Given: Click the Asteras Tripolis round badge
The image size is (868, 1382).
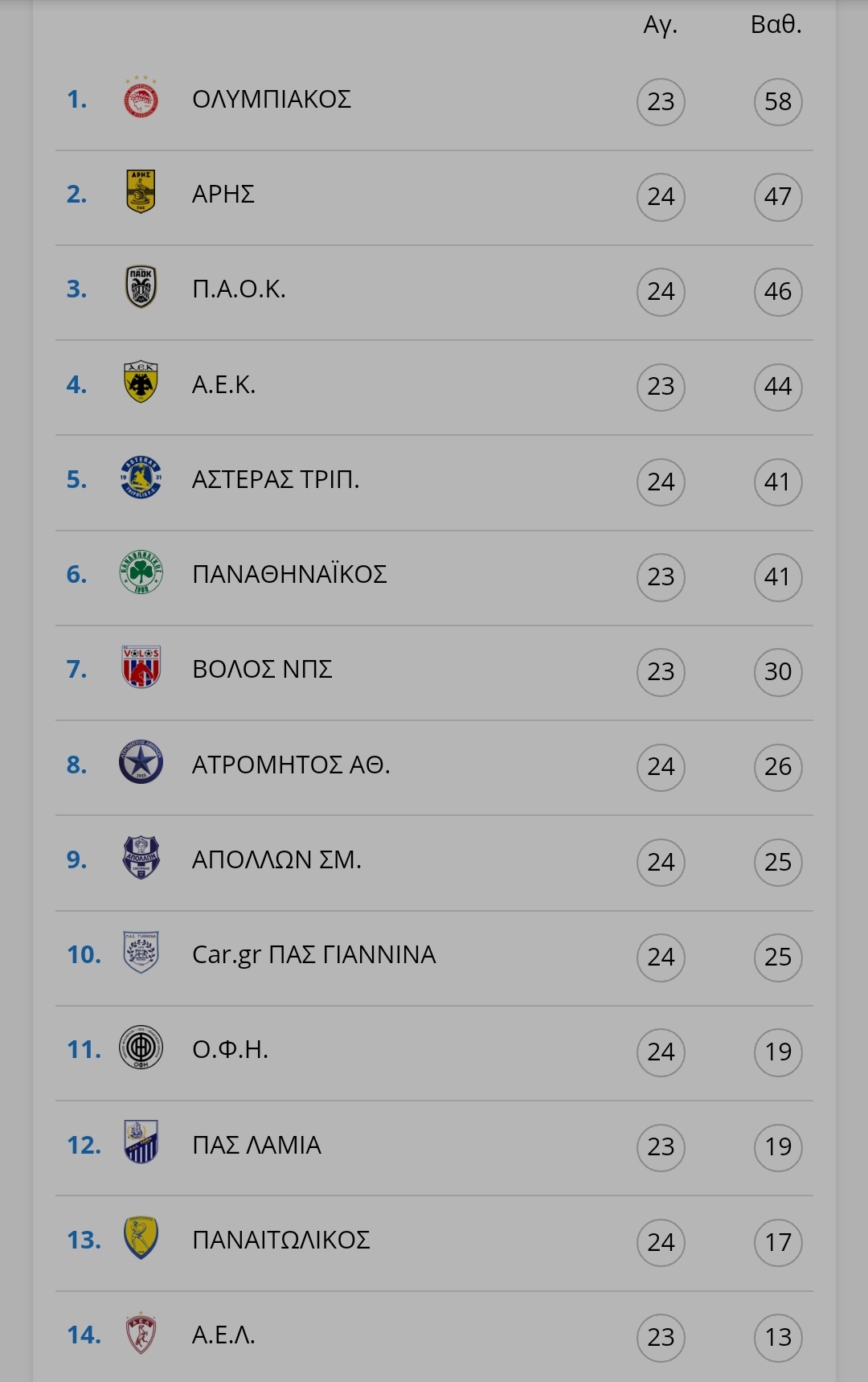Looking at the screenshot, I should pyautogui.click(x=141, y=477).
